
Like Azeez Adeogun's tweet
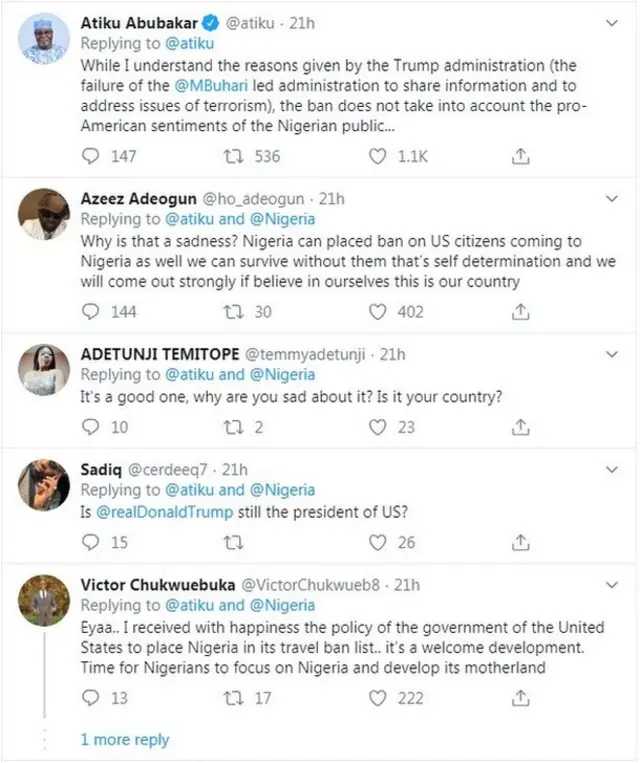click(x=377, y=312)
